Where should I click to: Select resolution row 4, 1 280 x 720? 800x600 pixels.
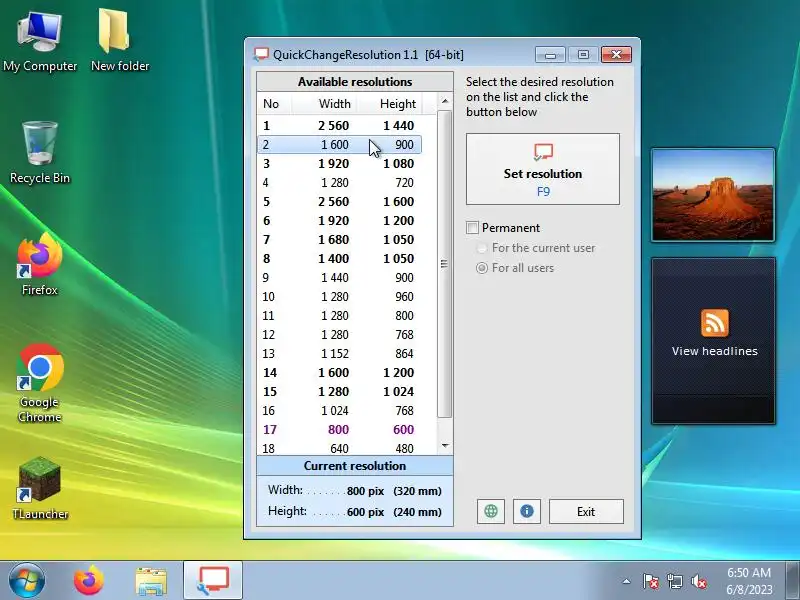click(x=339, y=183)
